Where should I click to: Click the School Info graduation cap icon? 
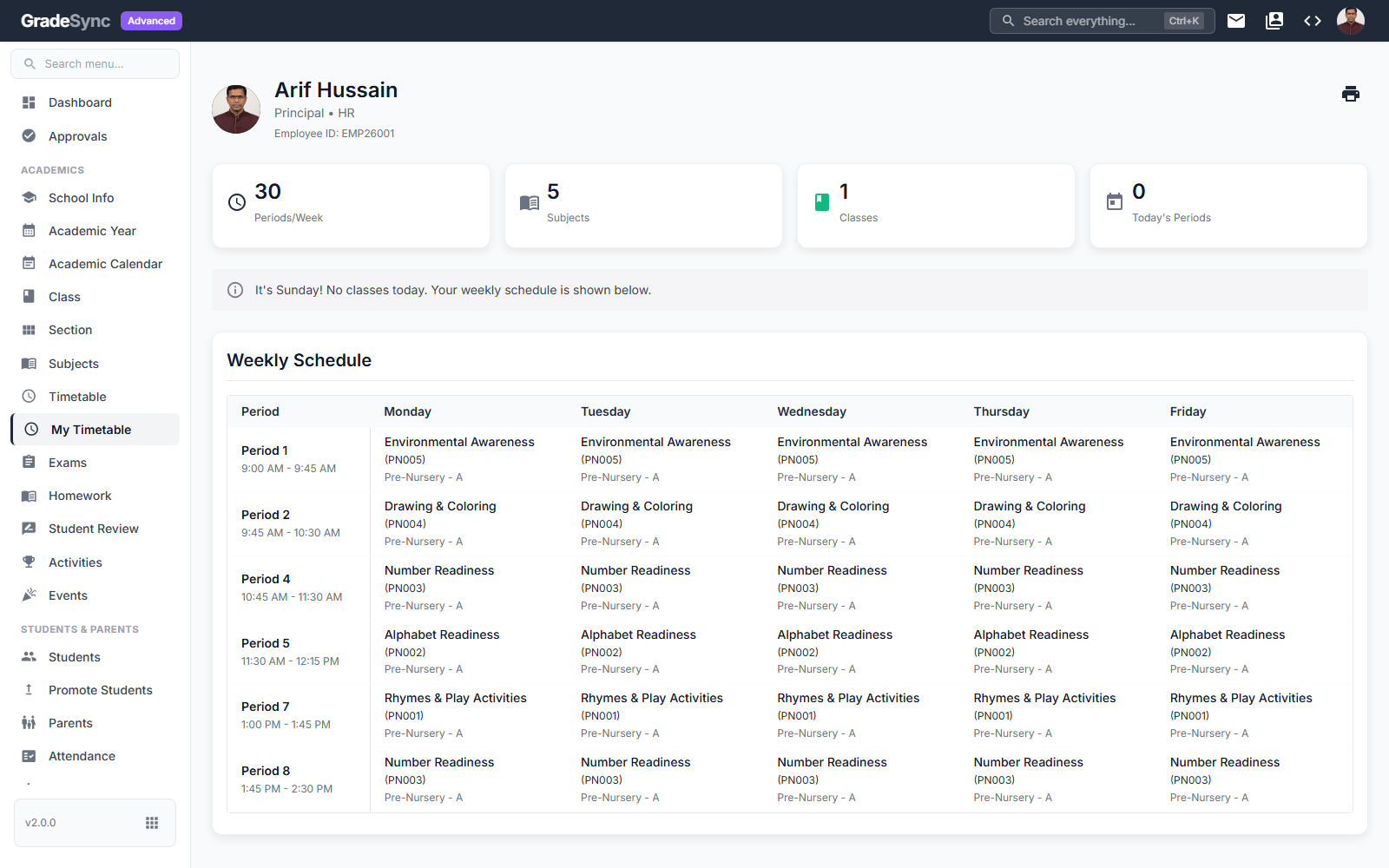pyautogui.click(x=29, y=197)
